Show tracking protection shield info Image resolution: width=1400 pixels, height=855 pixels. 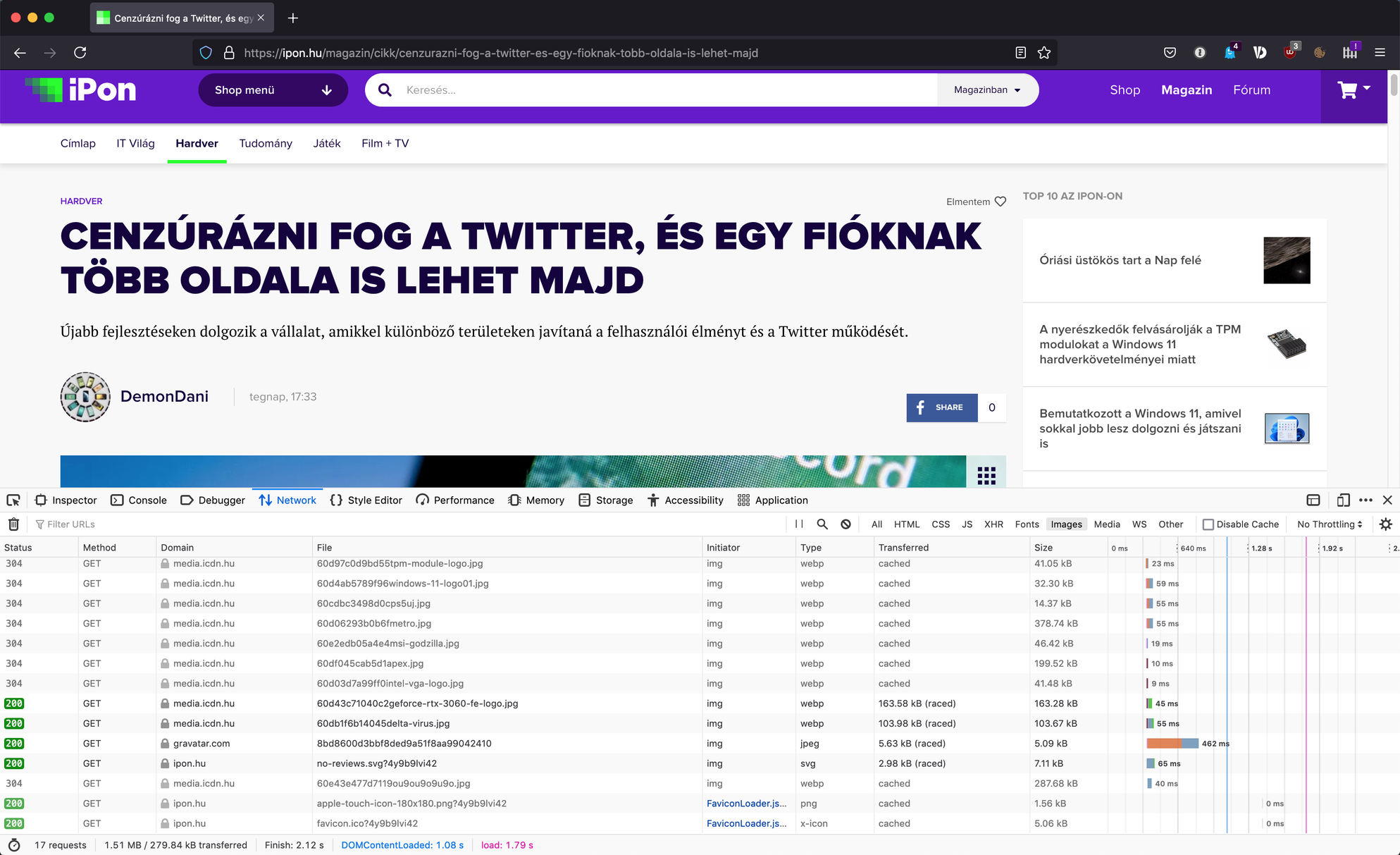click(x=206, y=53)
